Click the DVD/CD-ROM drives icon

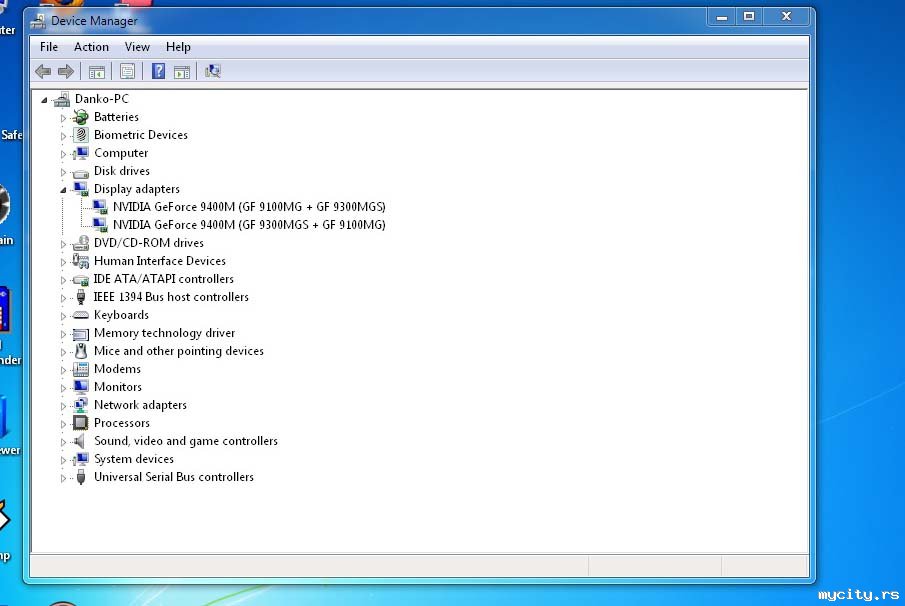[x=81, y=243]
